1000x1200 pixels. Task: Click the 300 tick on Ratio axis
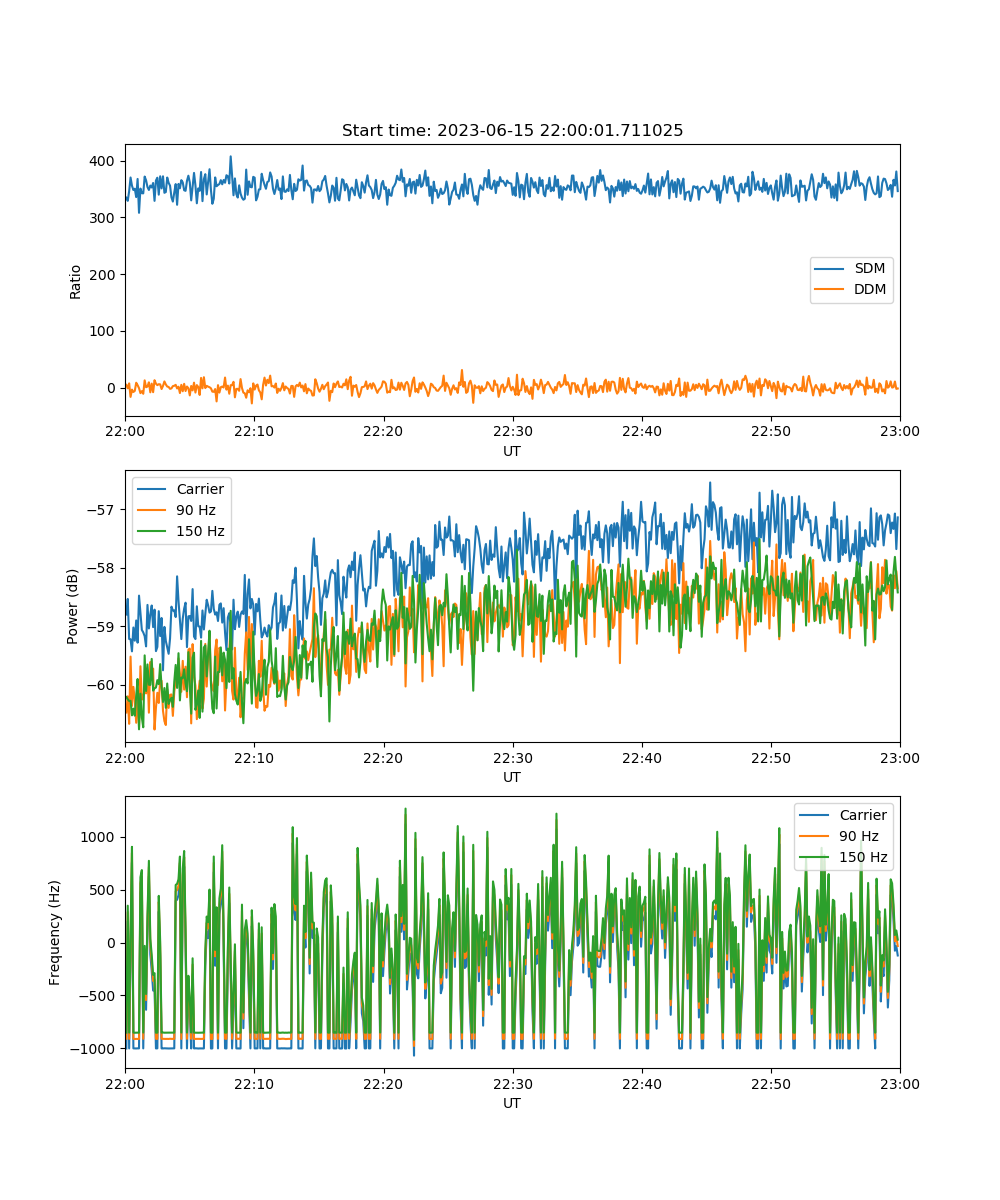coord(104,218)
